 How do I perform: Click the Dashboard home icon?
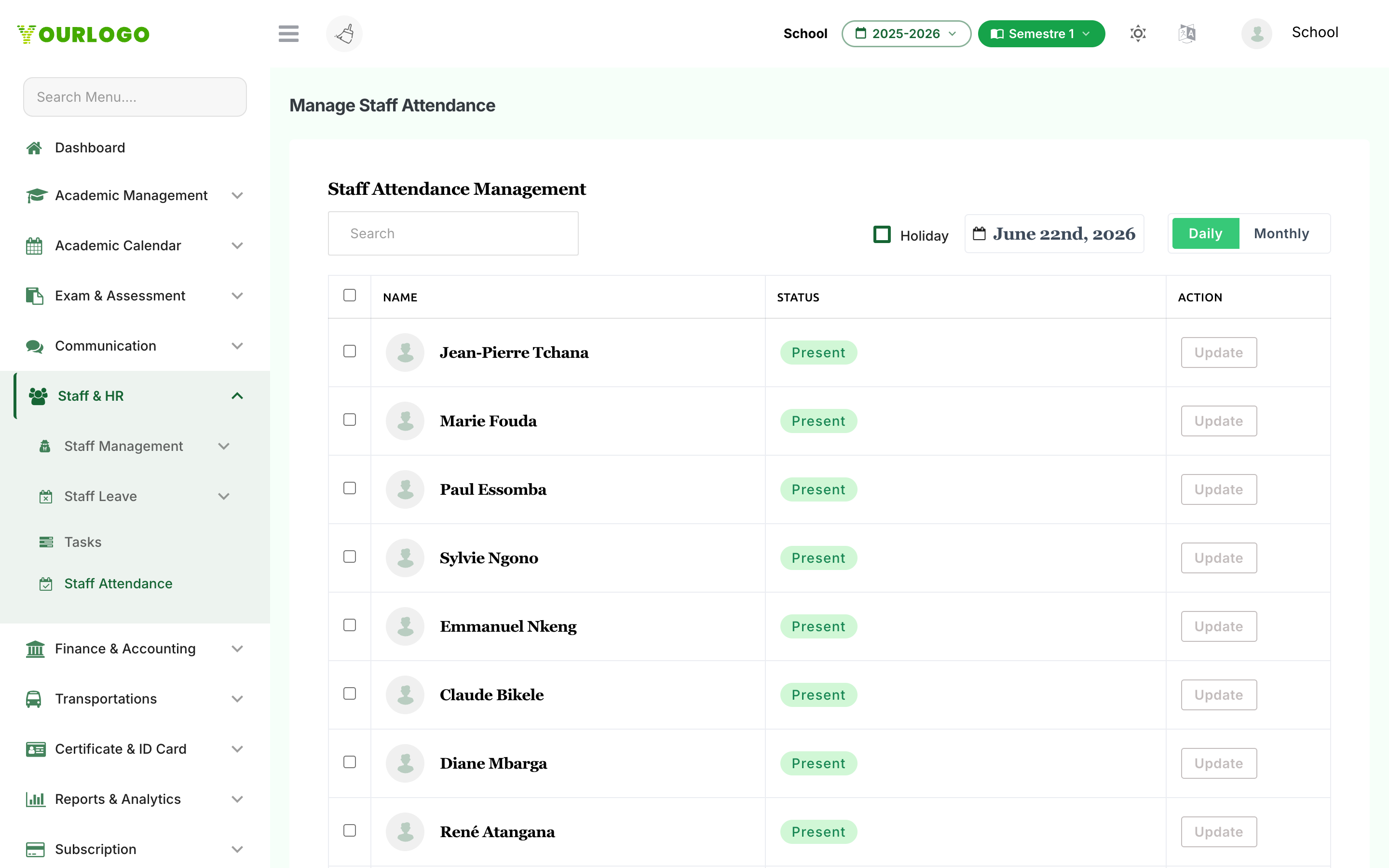[34, 148]
